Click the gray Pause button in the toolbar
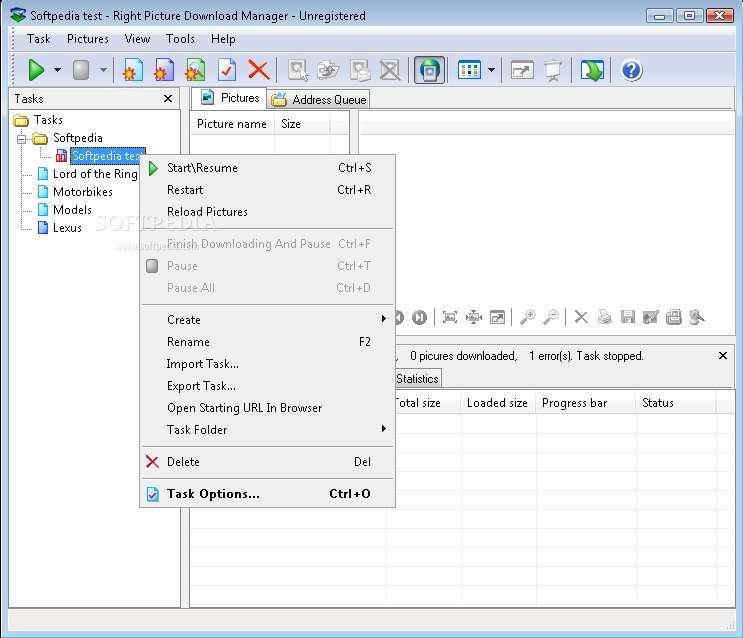 tap(81, 70)
